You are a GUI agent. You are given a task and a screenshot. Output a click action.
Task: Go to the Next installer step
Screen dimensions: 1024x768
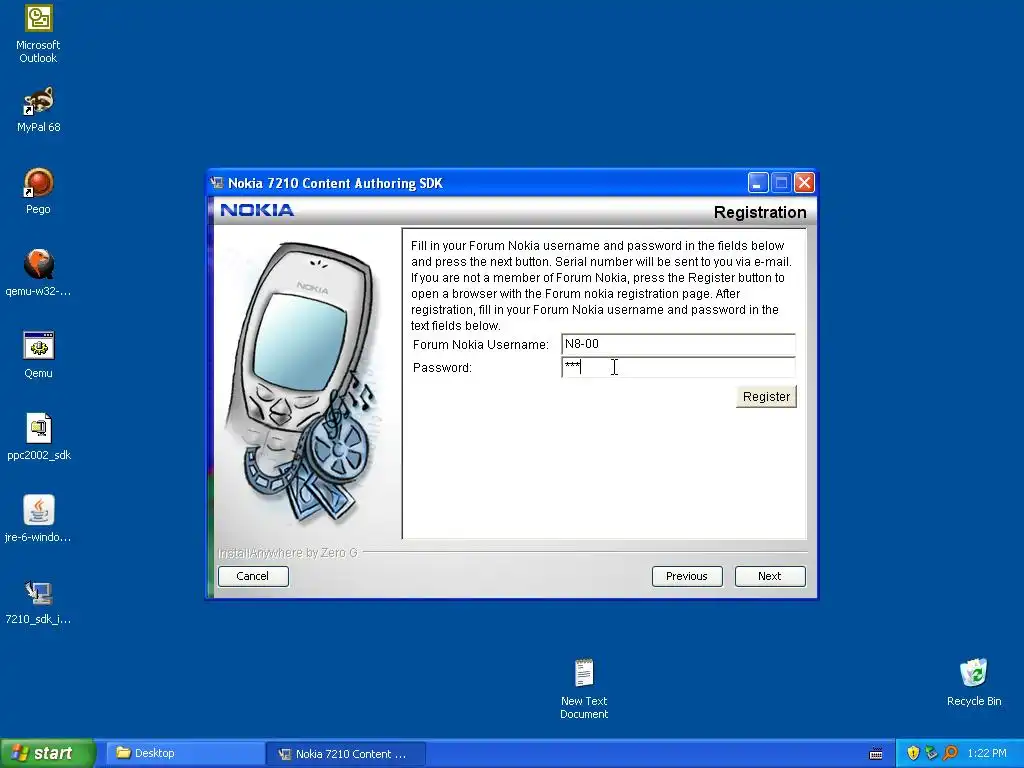(770, 576)
